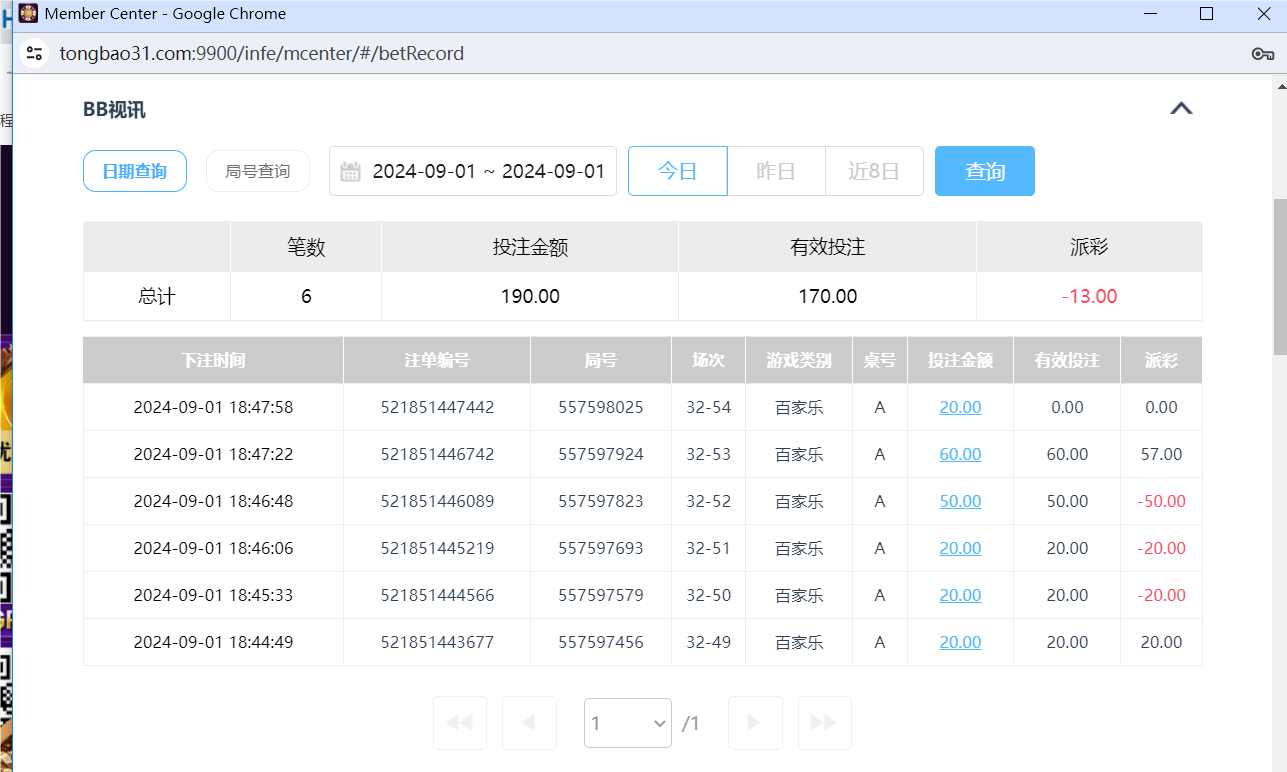The image size is (1287, 772).
Task: Switch to 局号查询 query mode
Action: point(257,171)
